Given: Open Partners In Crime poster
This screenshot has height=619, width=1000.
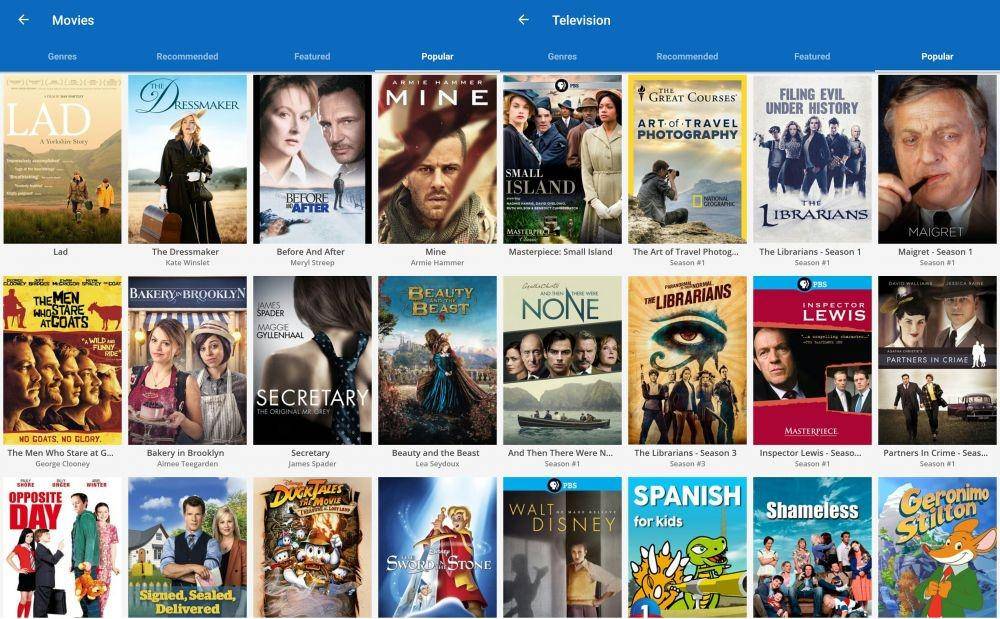Looking at the screenshot, I should [x=938, y=360].
